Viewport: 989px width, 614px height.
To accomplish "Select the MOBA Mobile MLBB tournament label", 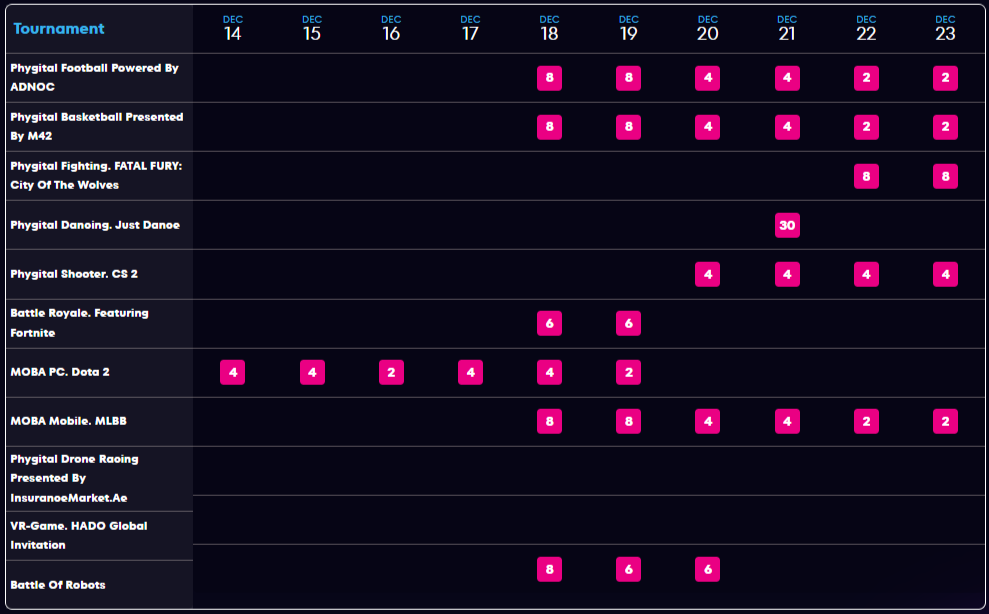I will (68, 421).
